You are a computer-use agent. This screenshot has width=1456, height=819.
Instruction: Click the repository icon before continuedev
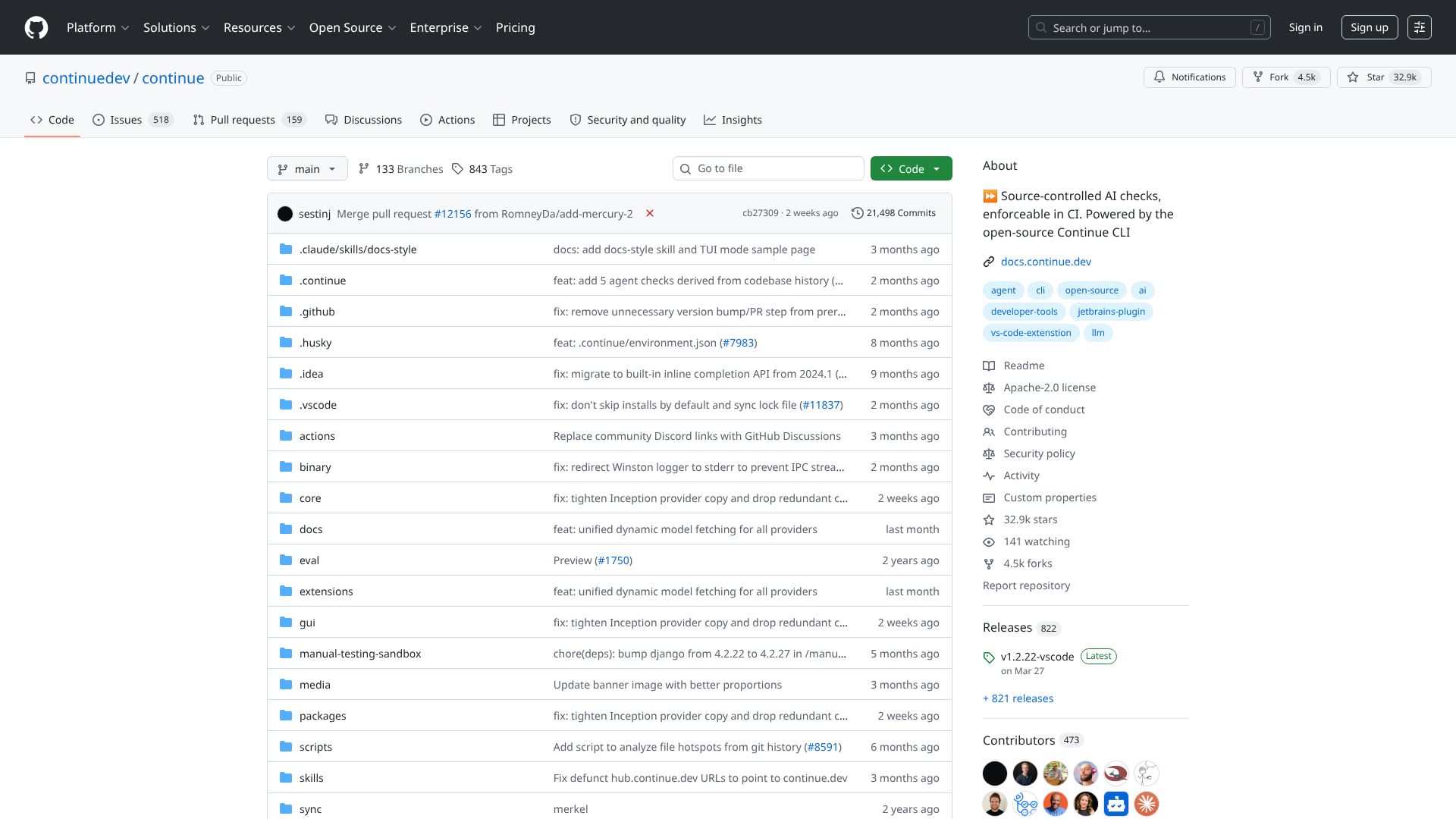tap(30, 78)
